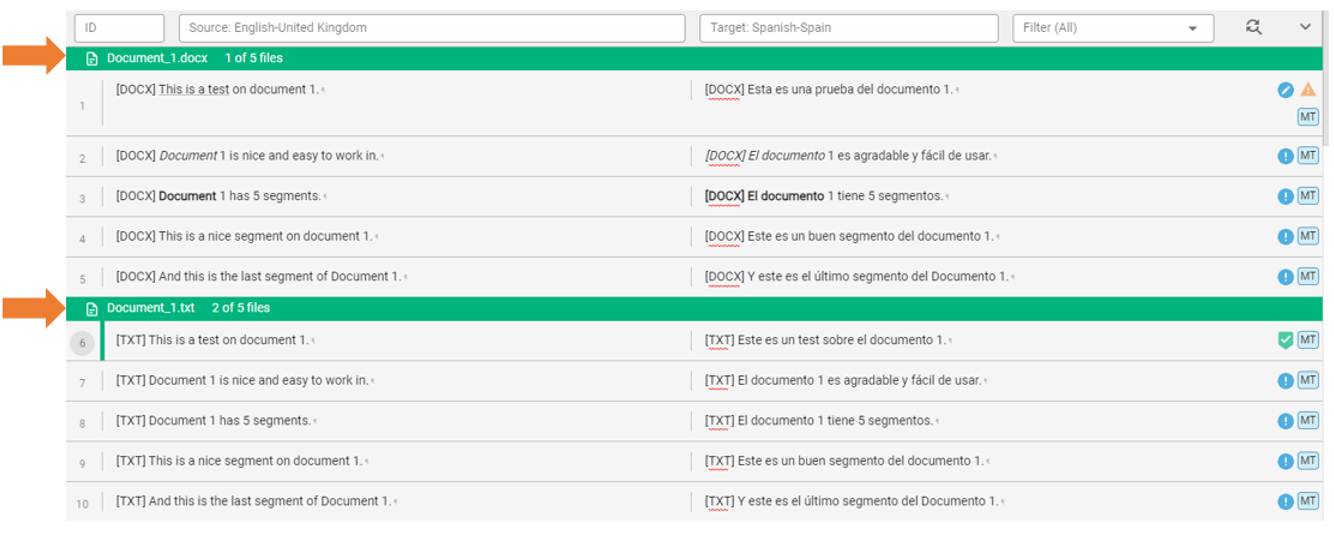This screenshot has width=1334, height=543.
Task: Click in the ID filter field
Action: 119,28
